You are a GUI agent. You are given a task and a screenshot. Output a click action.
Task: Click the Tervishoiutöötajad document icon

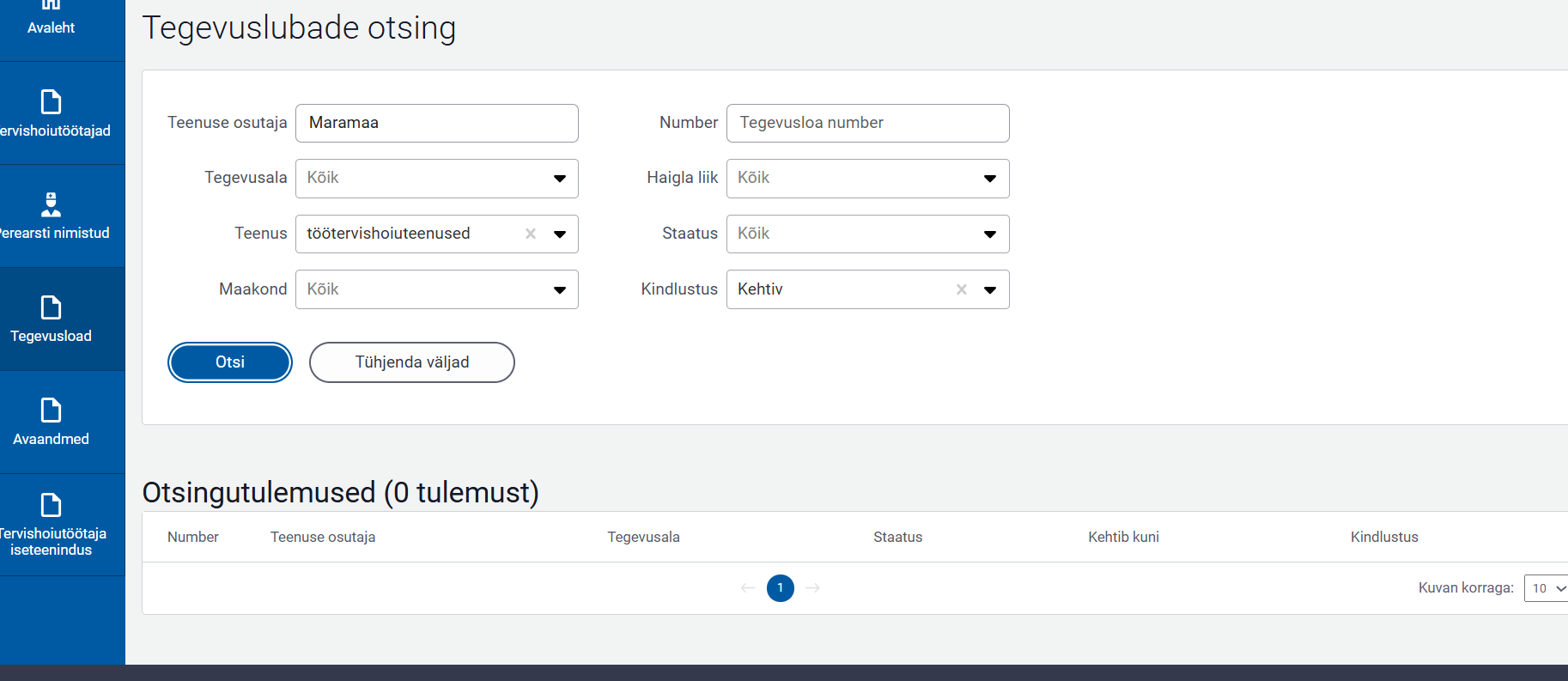[x=51, y=102]
